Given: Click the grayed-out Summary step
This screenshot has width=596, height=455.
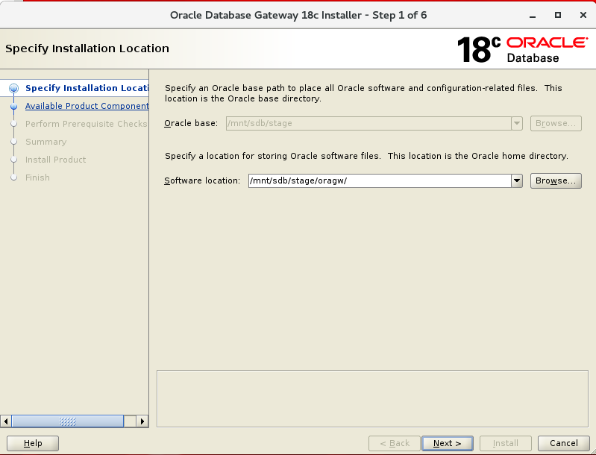Looking at the screenshot, I should pos(46,142).
